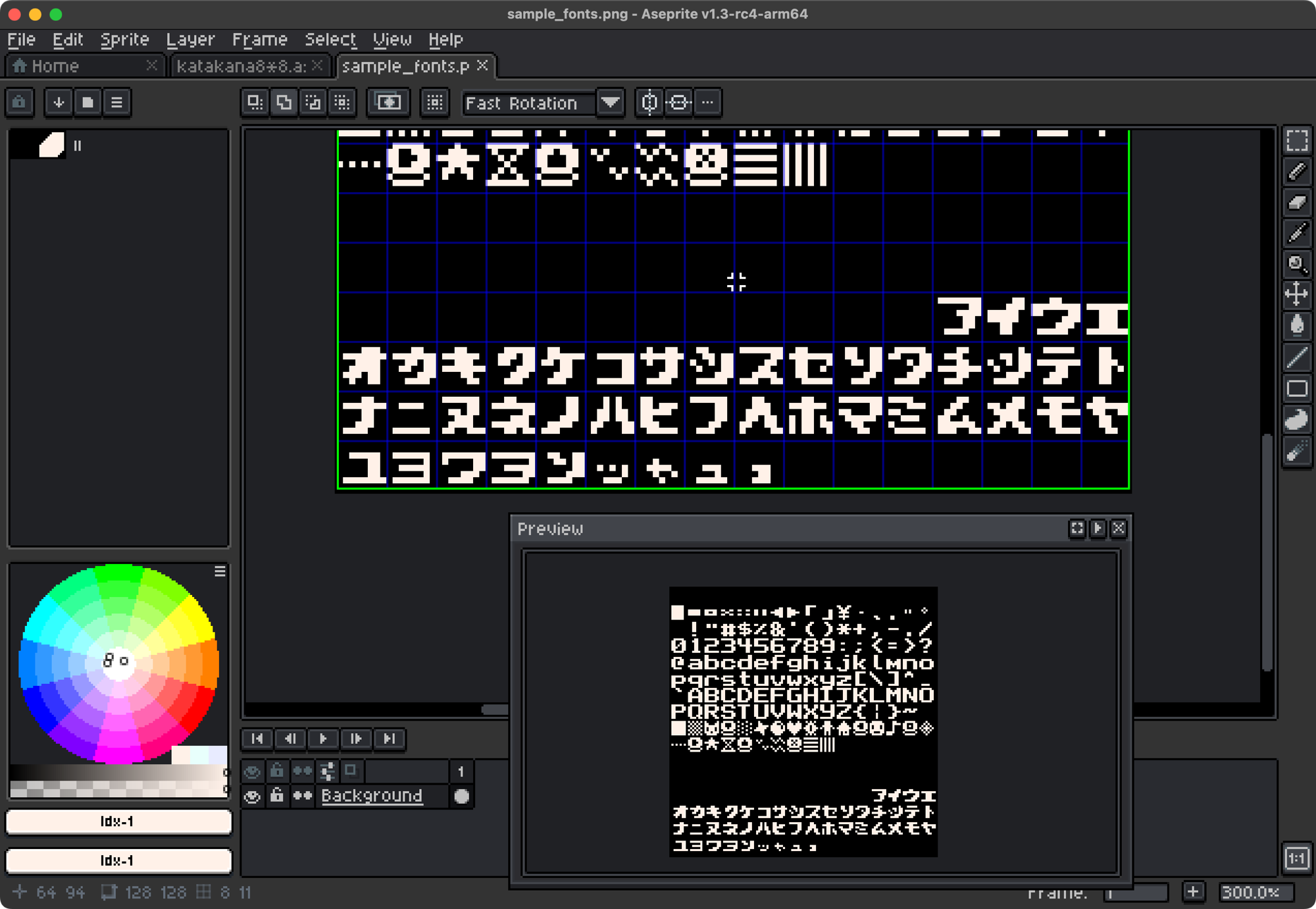
Task: Go to the next frame
Action: pos(356,739)
